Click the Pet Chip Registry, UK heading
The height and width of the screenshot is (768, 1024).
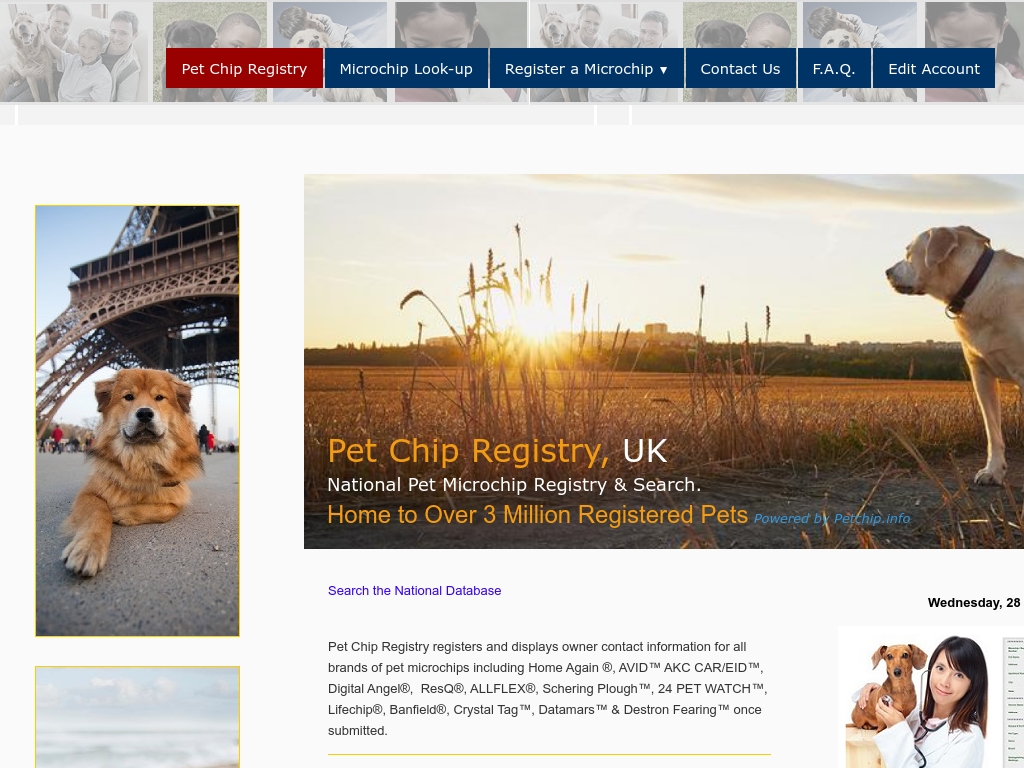click(497, 451)
